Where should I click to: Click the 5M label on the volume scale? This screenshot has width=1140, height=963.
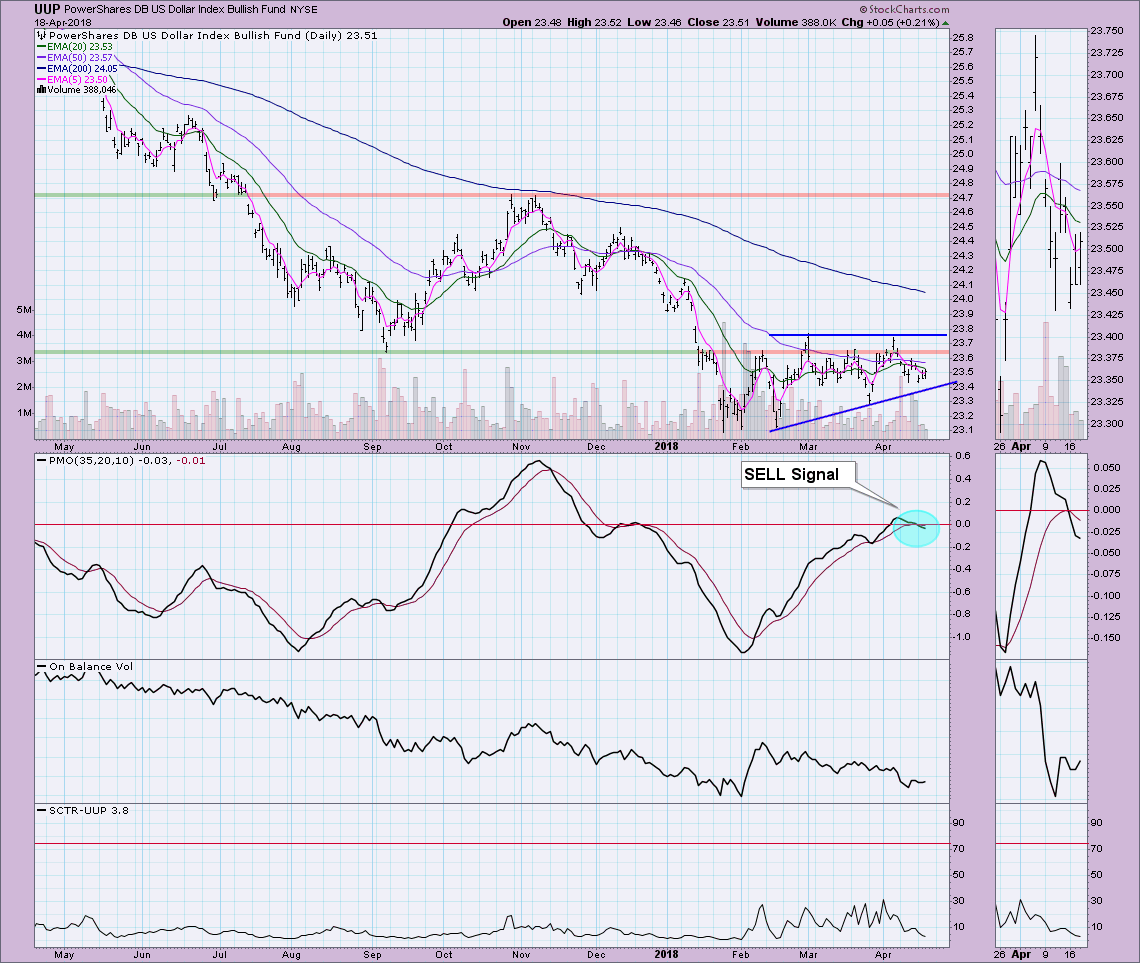25,310
